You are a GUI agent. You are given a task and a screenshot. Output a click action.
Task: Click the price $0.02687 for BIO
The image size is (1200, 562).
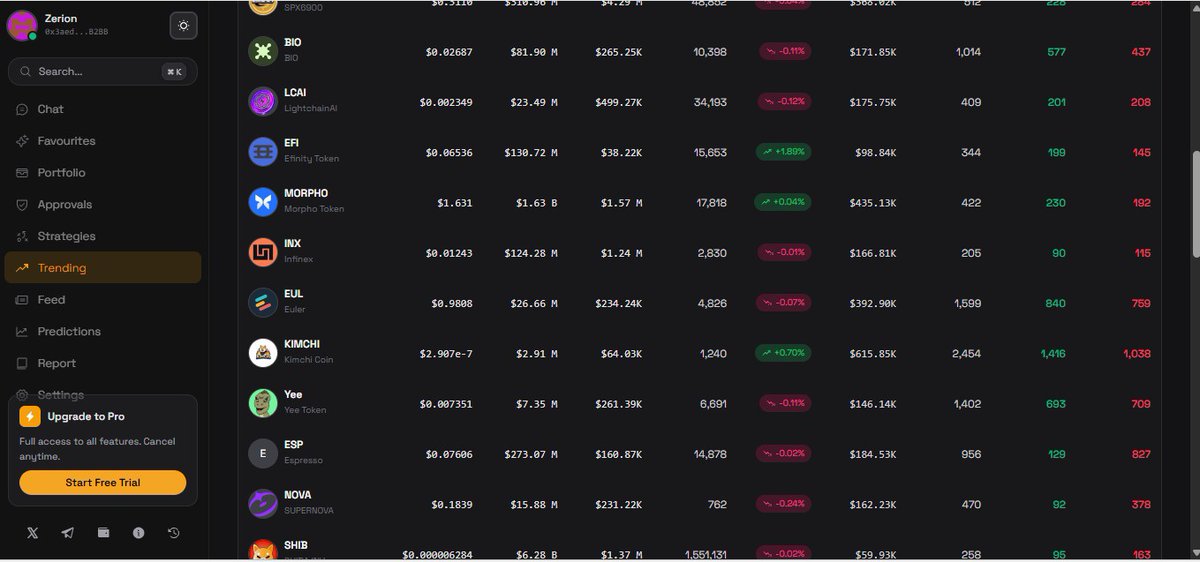449,52
